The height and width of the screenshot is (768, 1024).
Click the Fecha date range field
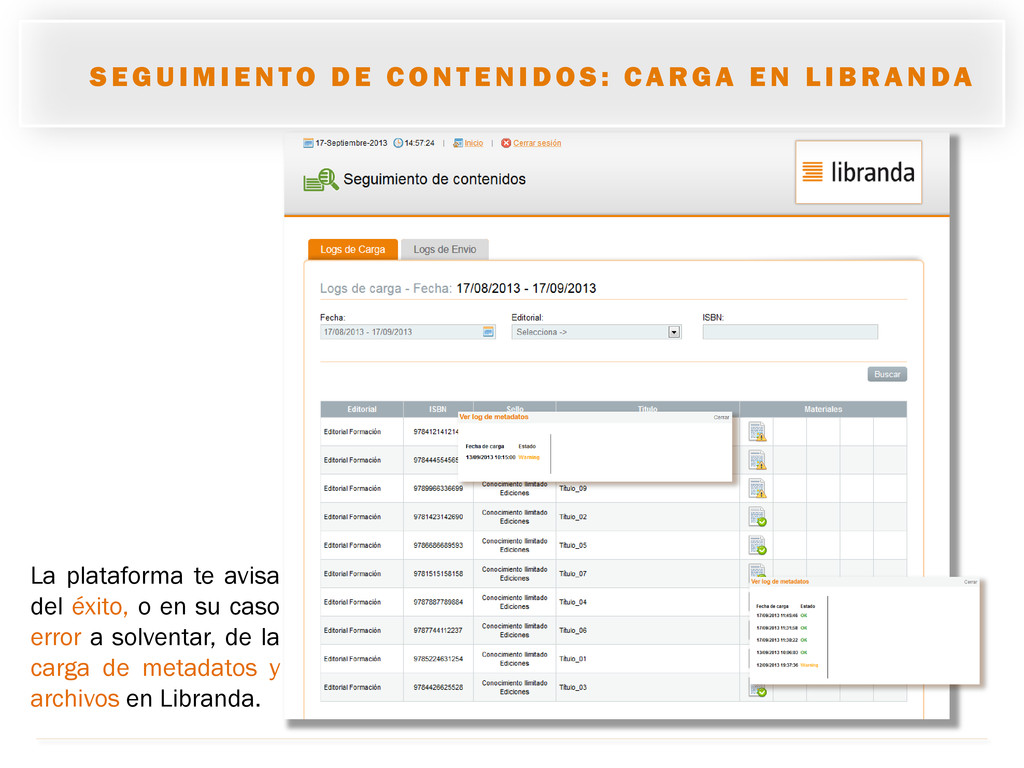[408, 332]
